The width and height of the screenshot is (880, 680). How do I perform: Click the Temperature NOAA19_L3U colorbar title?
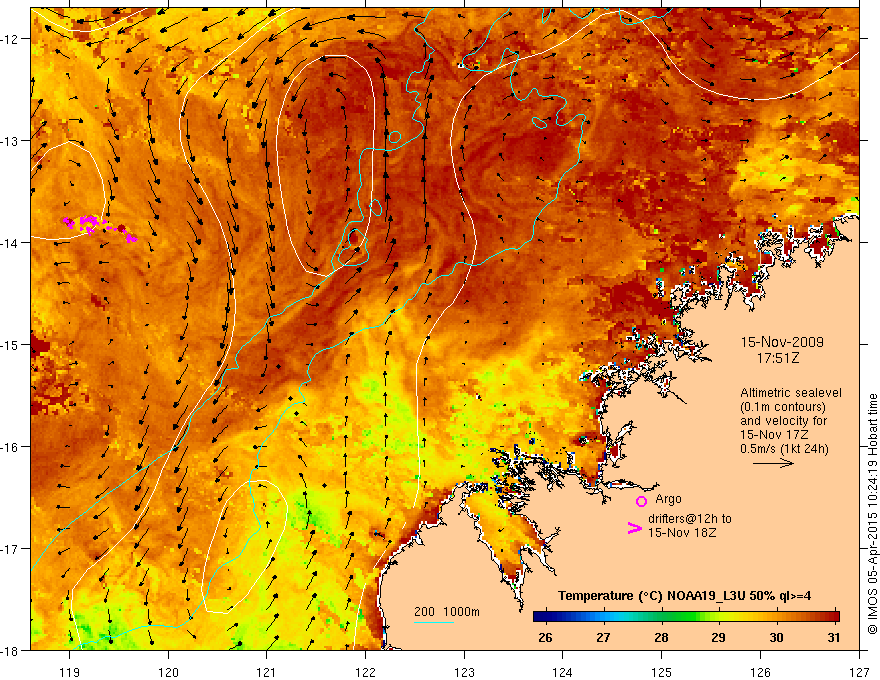(684, 596)
